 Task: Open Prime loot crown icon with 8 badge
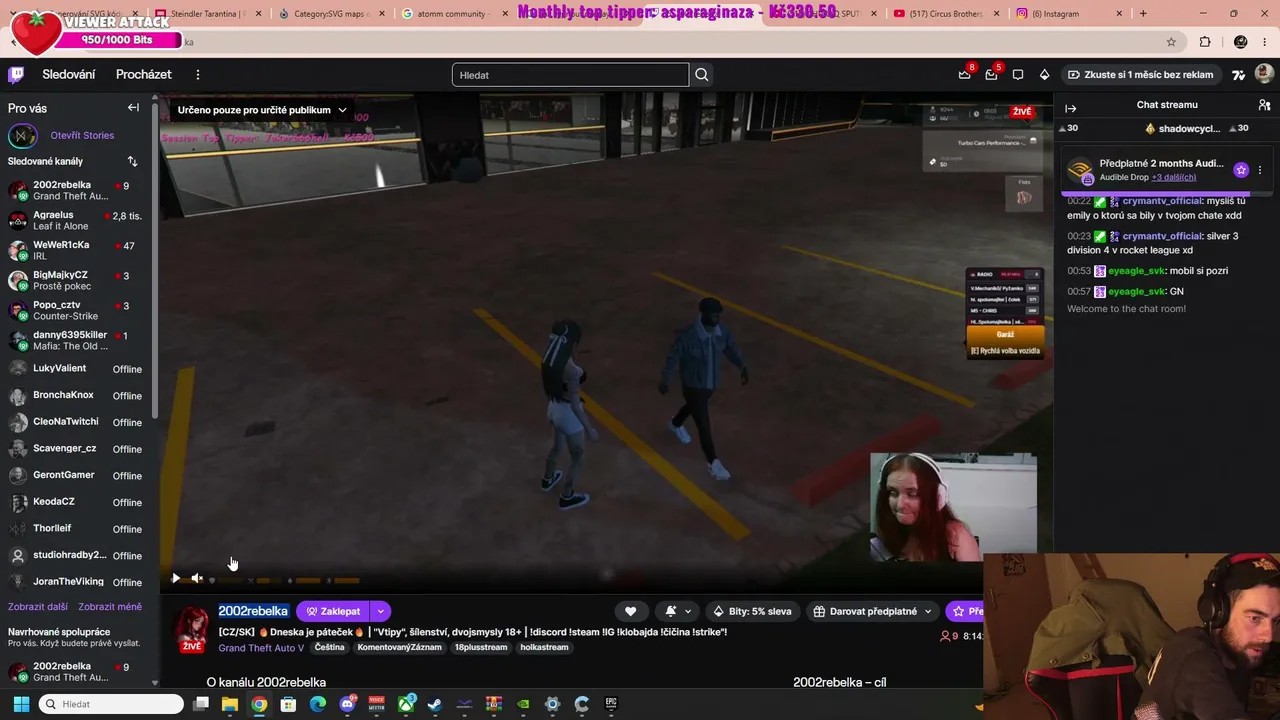coord(965,75)
